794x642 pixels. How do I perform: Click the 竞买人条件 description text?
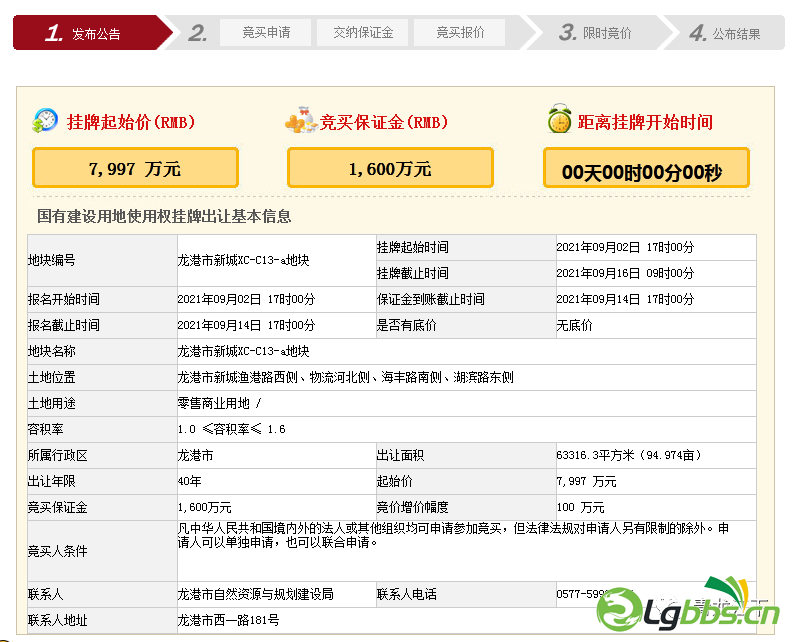click(x=453, y=535)
